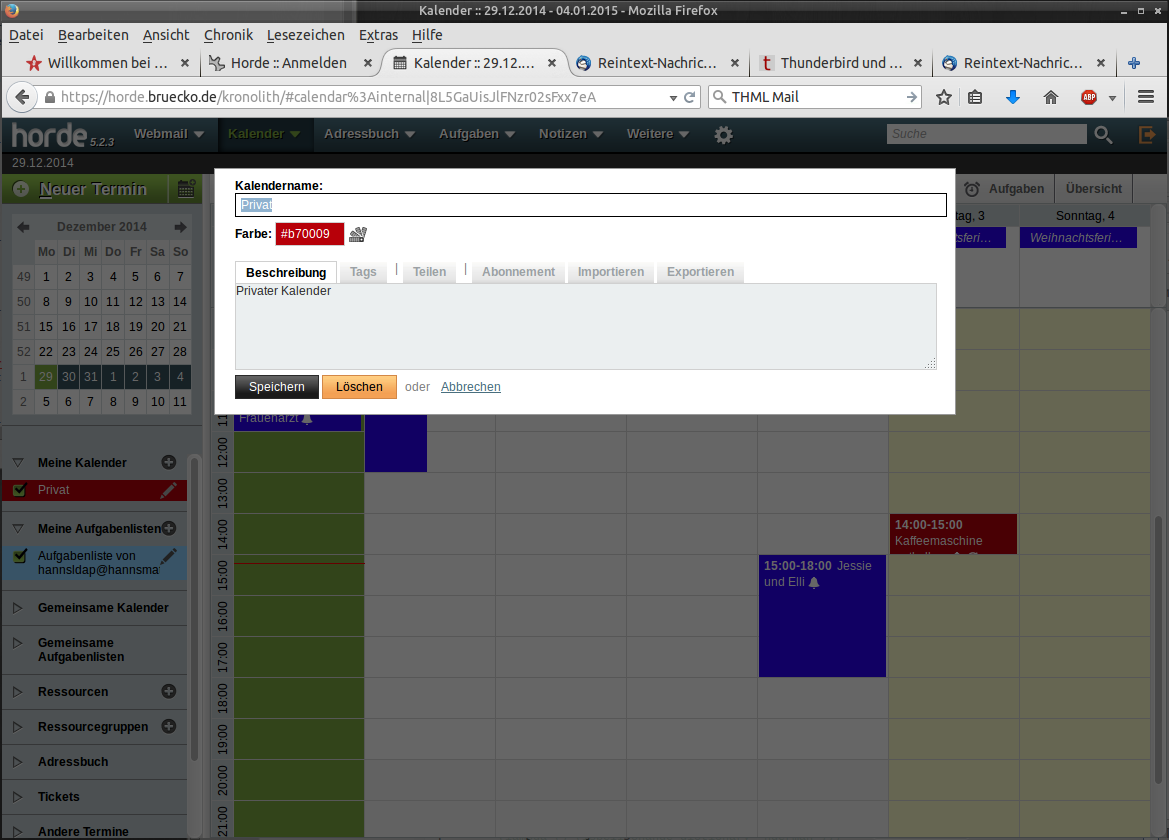1169x840 pixels.
Task: Click the #b70009 color swatch
Action: tap(309, 233)
